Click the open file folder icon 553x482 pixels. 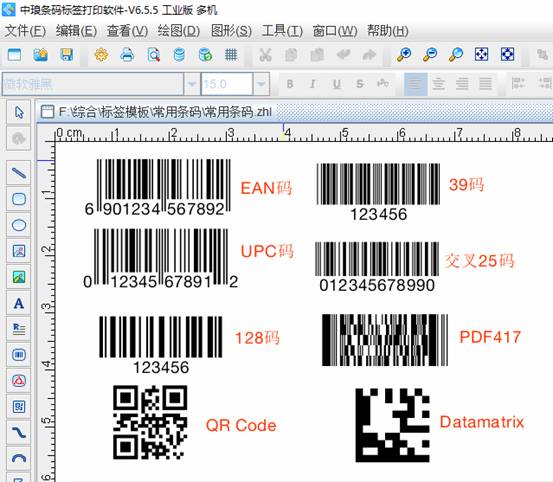pyautogui.click(x=41, y=55)
